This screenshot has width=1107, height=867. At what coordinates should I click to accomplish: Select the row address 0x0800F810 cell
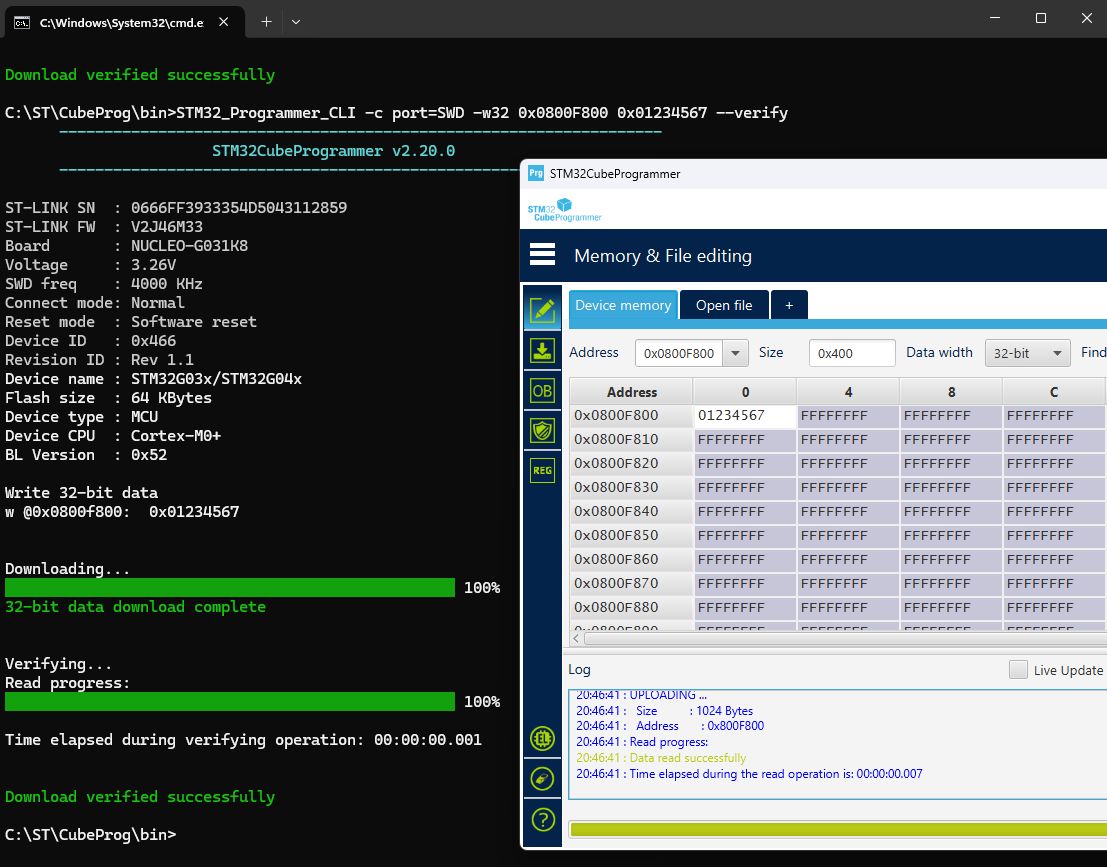click(631, 440)
